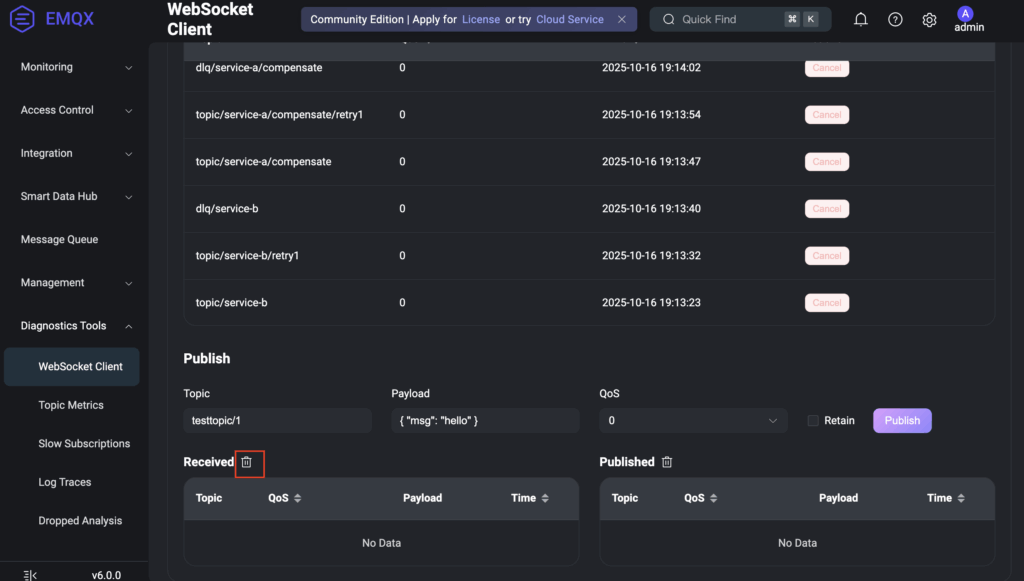Open the help question mark icon
The height and width of the screenshot is (581, 1024).
[895, 20]
